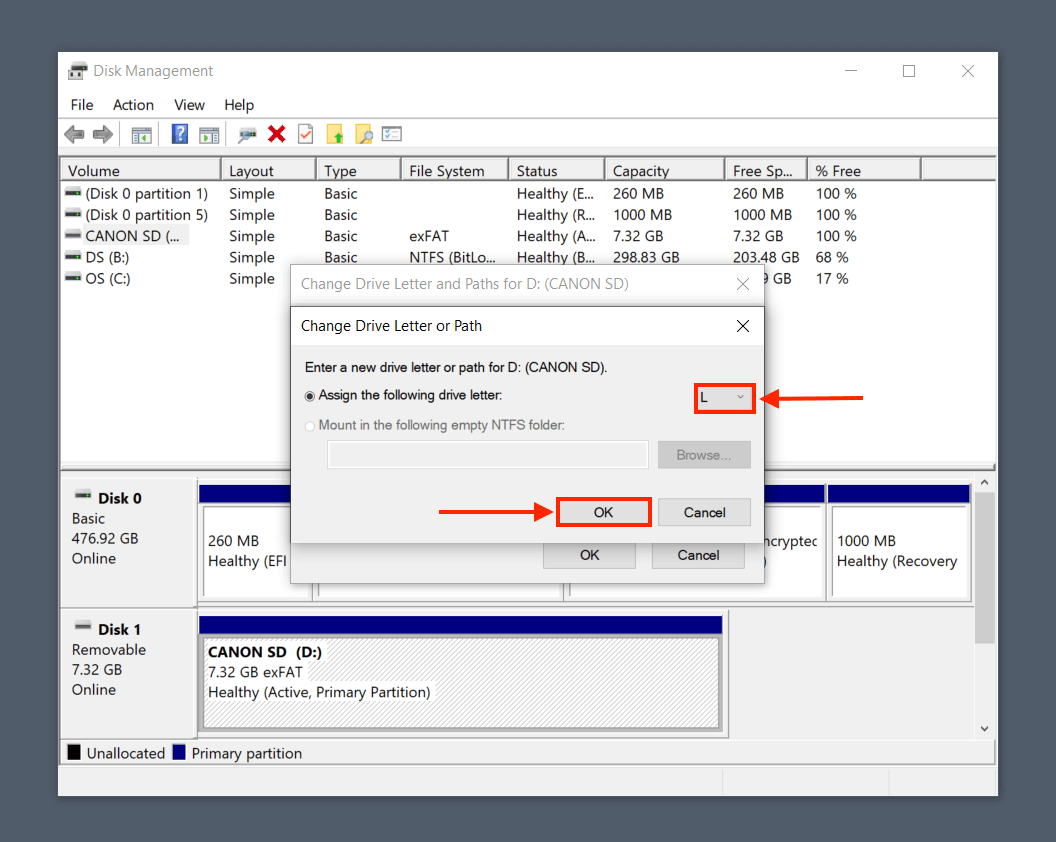Image resolution: width=1056 pixels, height=842 pixels.
Task: Open the View menu
Action: [x=189, y=105]
